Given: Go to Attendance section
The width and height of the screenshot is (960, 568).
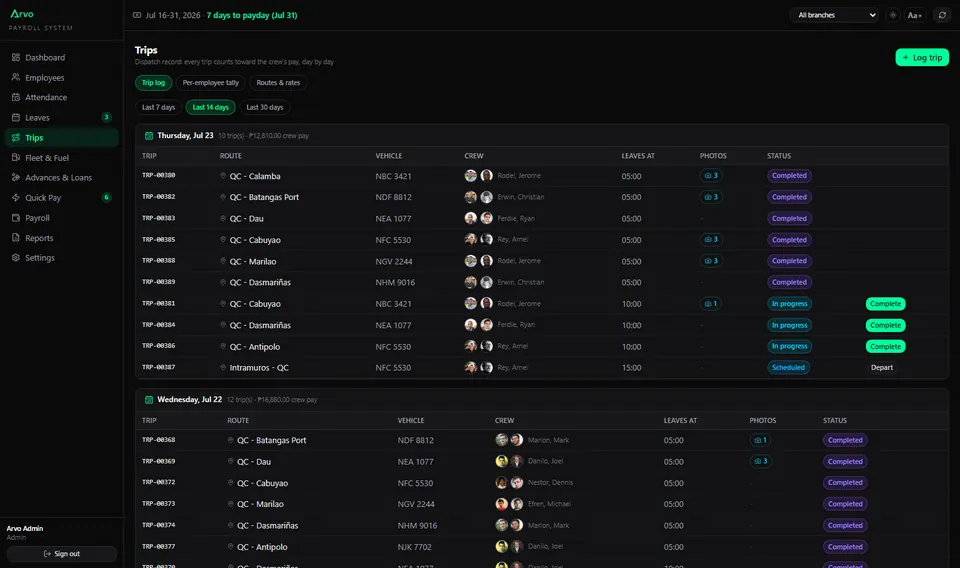Looking at the screenshot, I should coord(61,97).
